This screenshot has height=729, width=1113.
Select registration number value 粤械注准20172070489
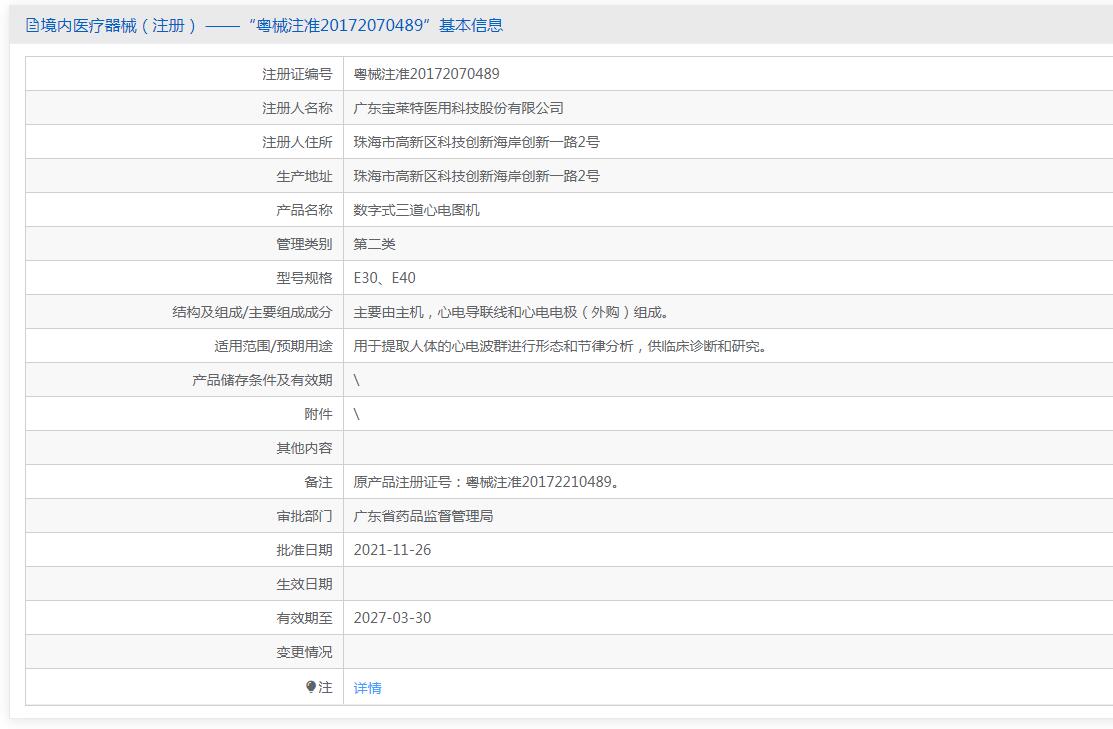tap(427, 74)
